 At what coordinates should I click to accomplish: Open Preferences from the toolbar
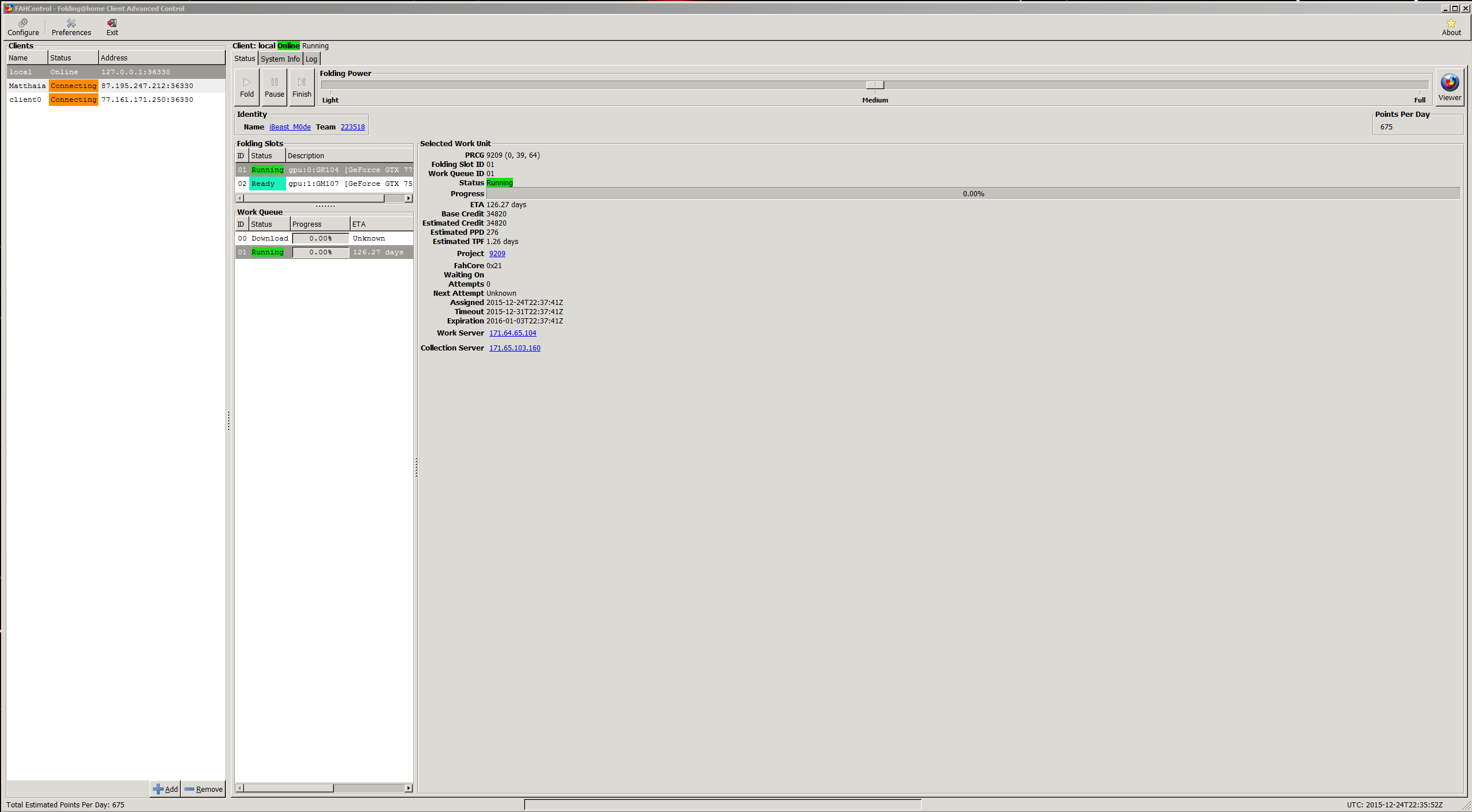point(71,26)
